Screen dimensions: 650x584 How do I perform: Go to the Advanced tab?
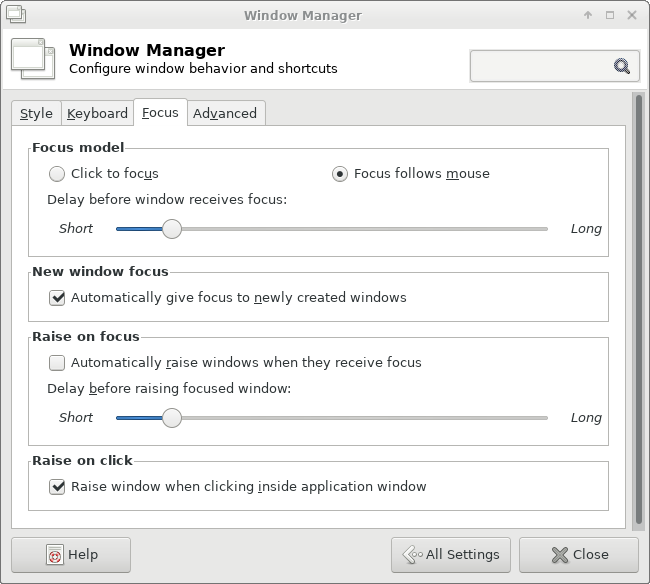(x=225, y=113)
